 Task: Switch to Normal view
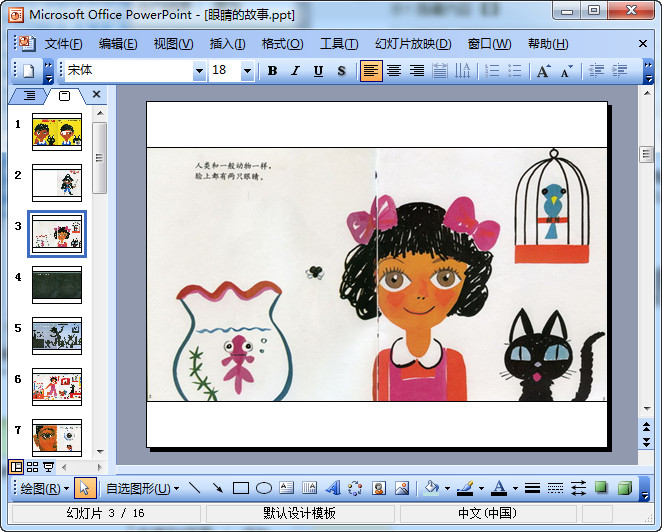[x=16, y=467]
